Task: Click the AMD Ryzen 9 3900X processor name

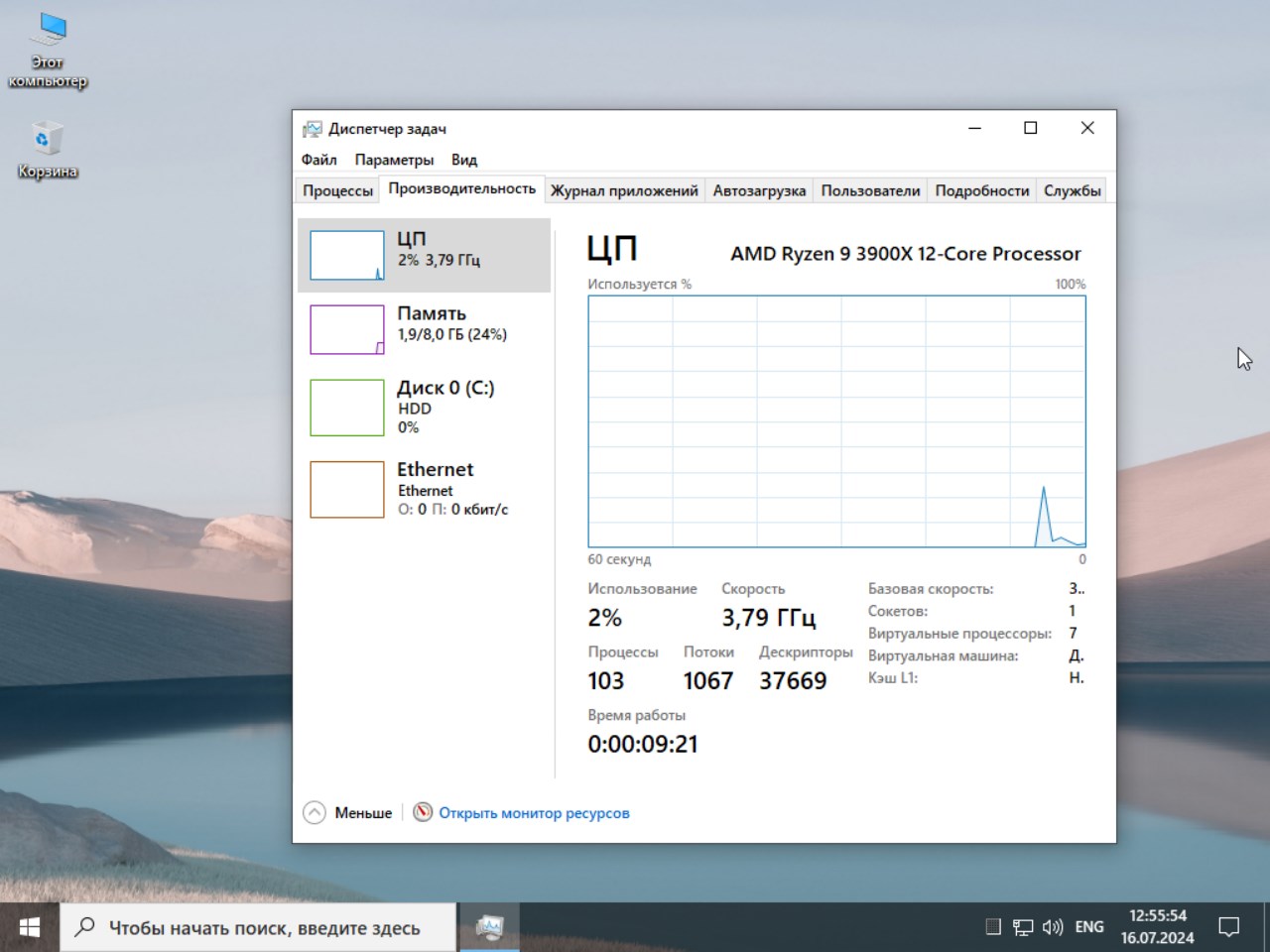Action: click(x=906, y=254)
